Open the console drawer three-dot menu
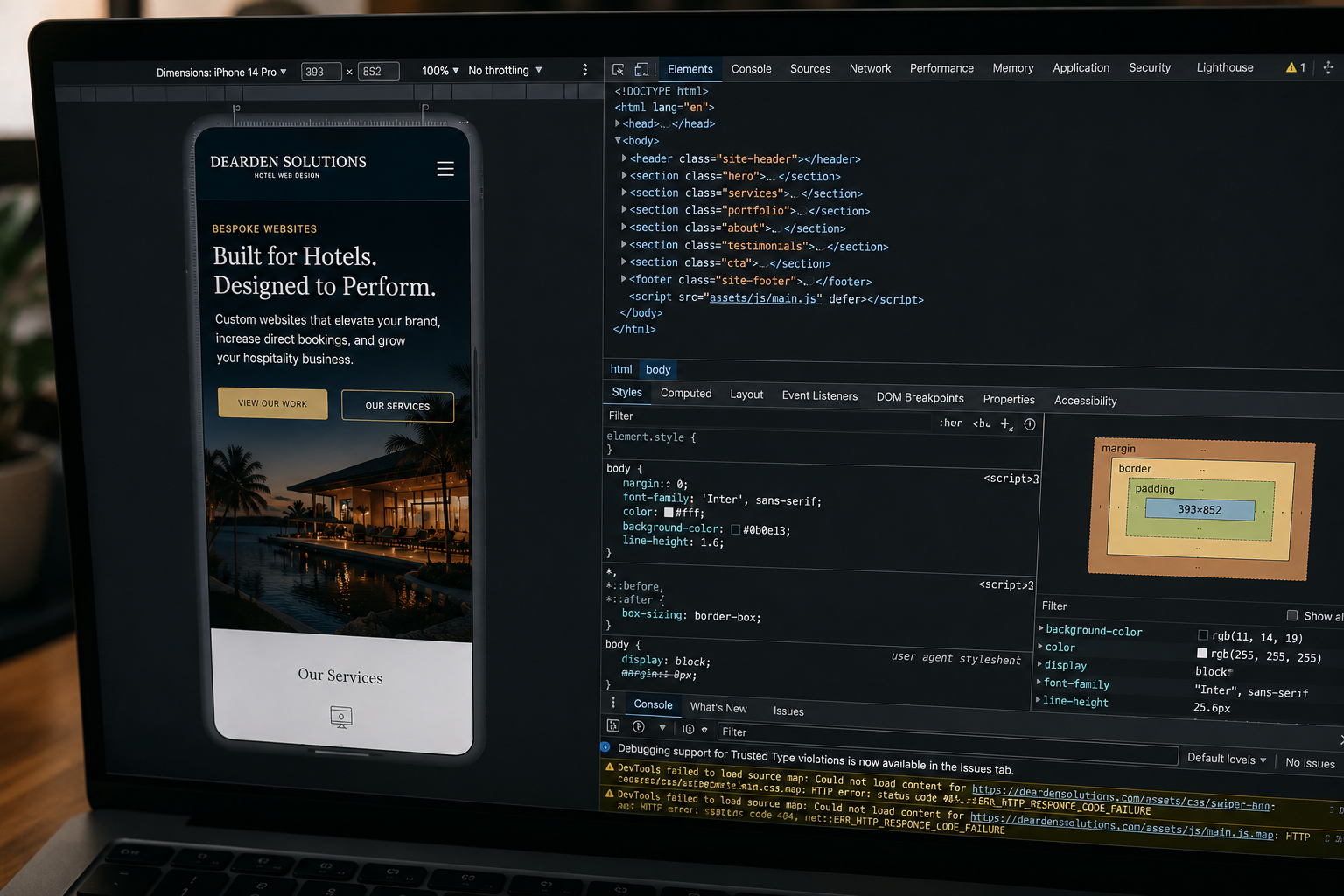The height and width of the screenshot is (896, 1344). coord(613,703)
